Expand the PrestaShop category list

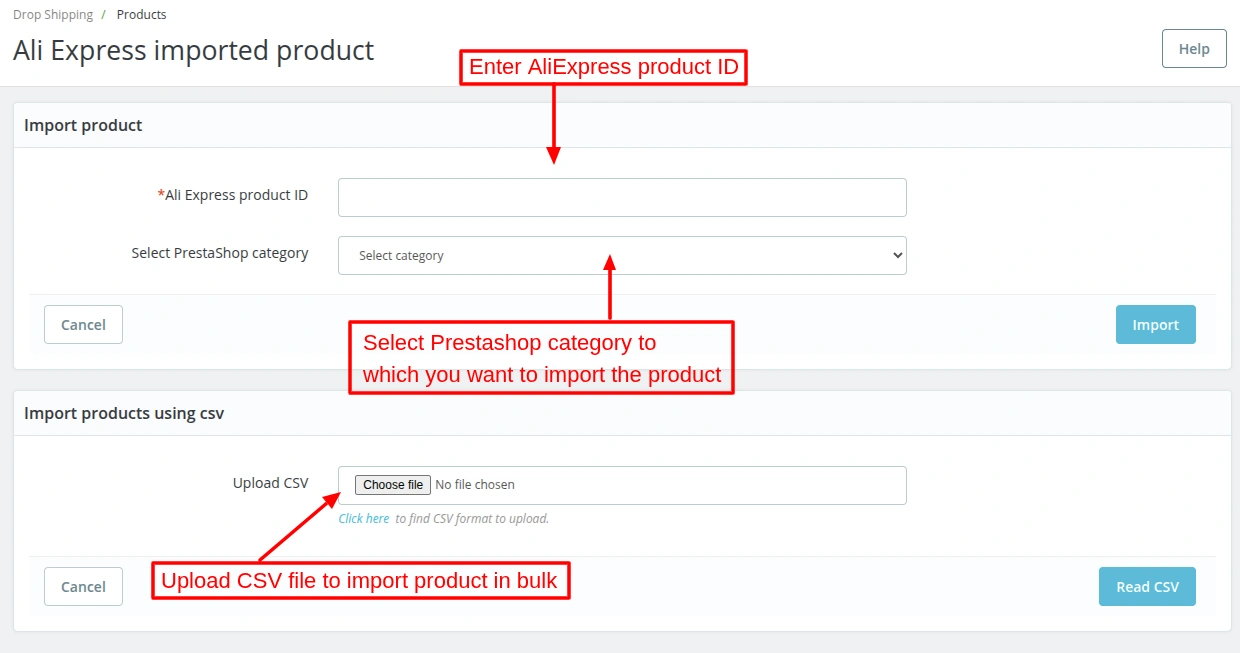(621, 255)
